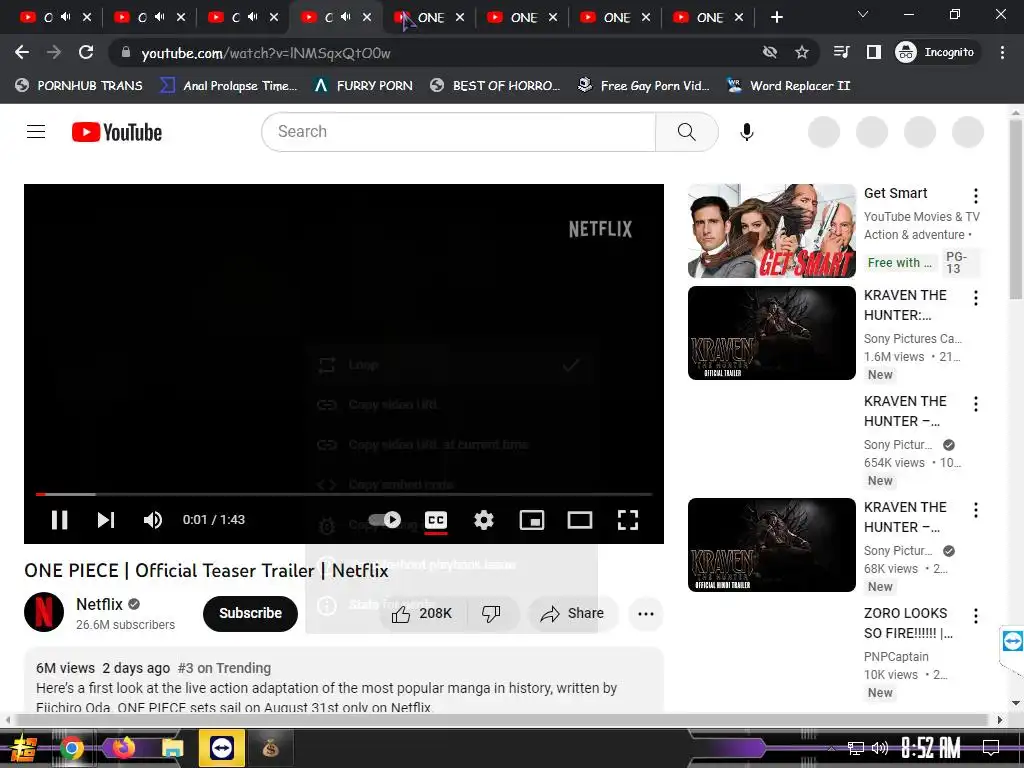Image resolution: width=1024 pixels, height=768 pixels.
Task: Click the address bar URL
Action: pyautogui.click(x=266, y=53)
